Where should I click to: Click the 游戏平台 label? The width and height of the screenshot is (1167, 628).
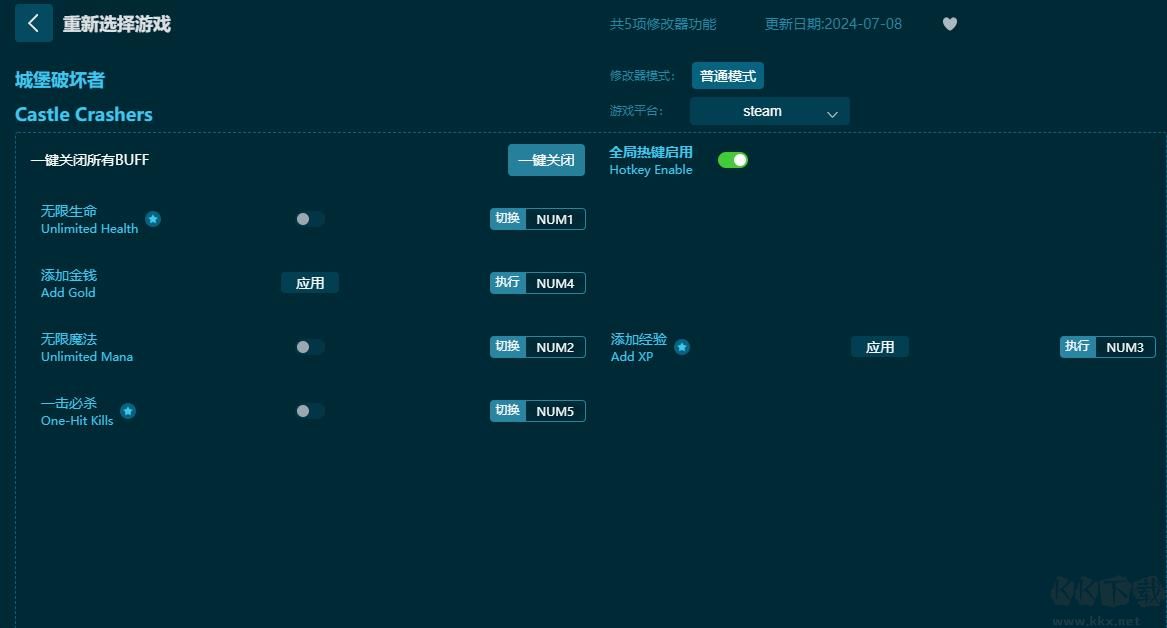tap(636, 111)
